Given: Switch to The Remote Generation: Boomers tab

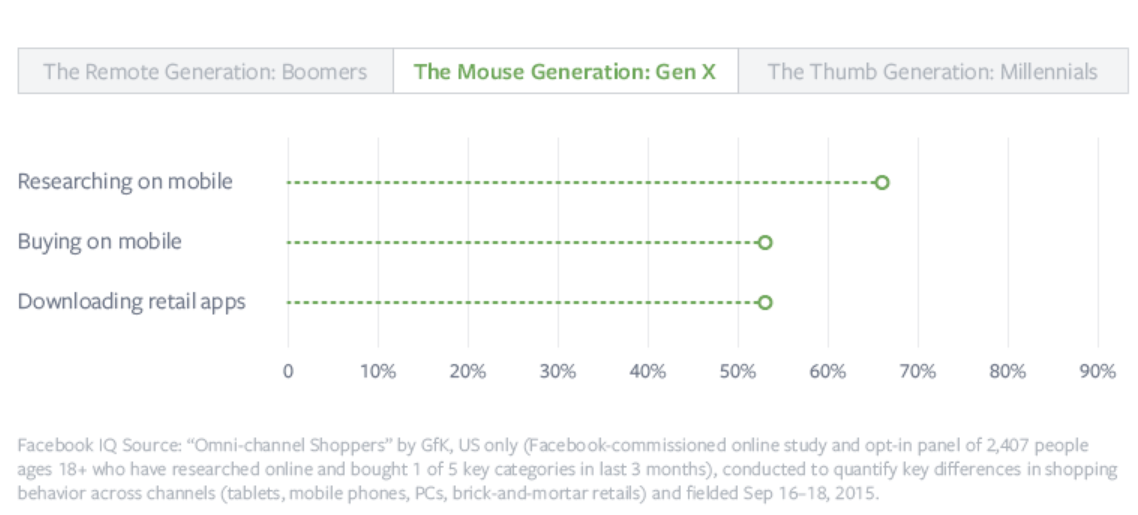Looking at the screenshot, I should [205, 71].
